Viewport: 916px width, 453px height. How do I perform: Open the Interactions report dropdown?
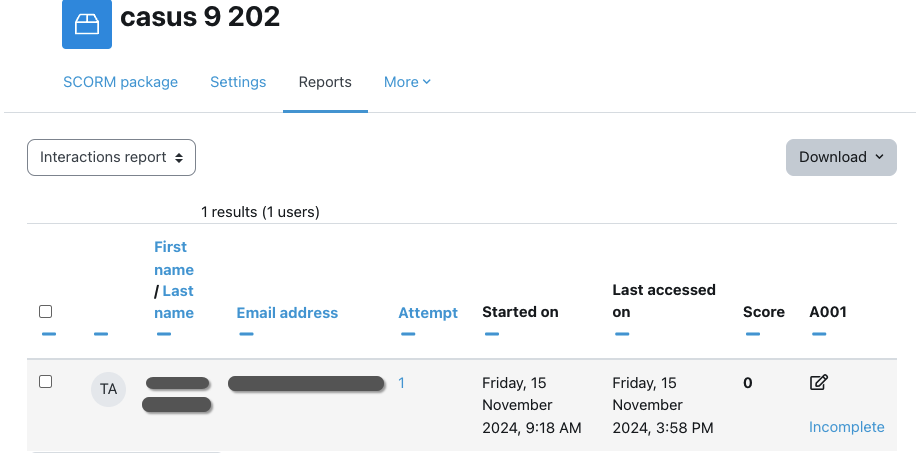pos(111,157)
